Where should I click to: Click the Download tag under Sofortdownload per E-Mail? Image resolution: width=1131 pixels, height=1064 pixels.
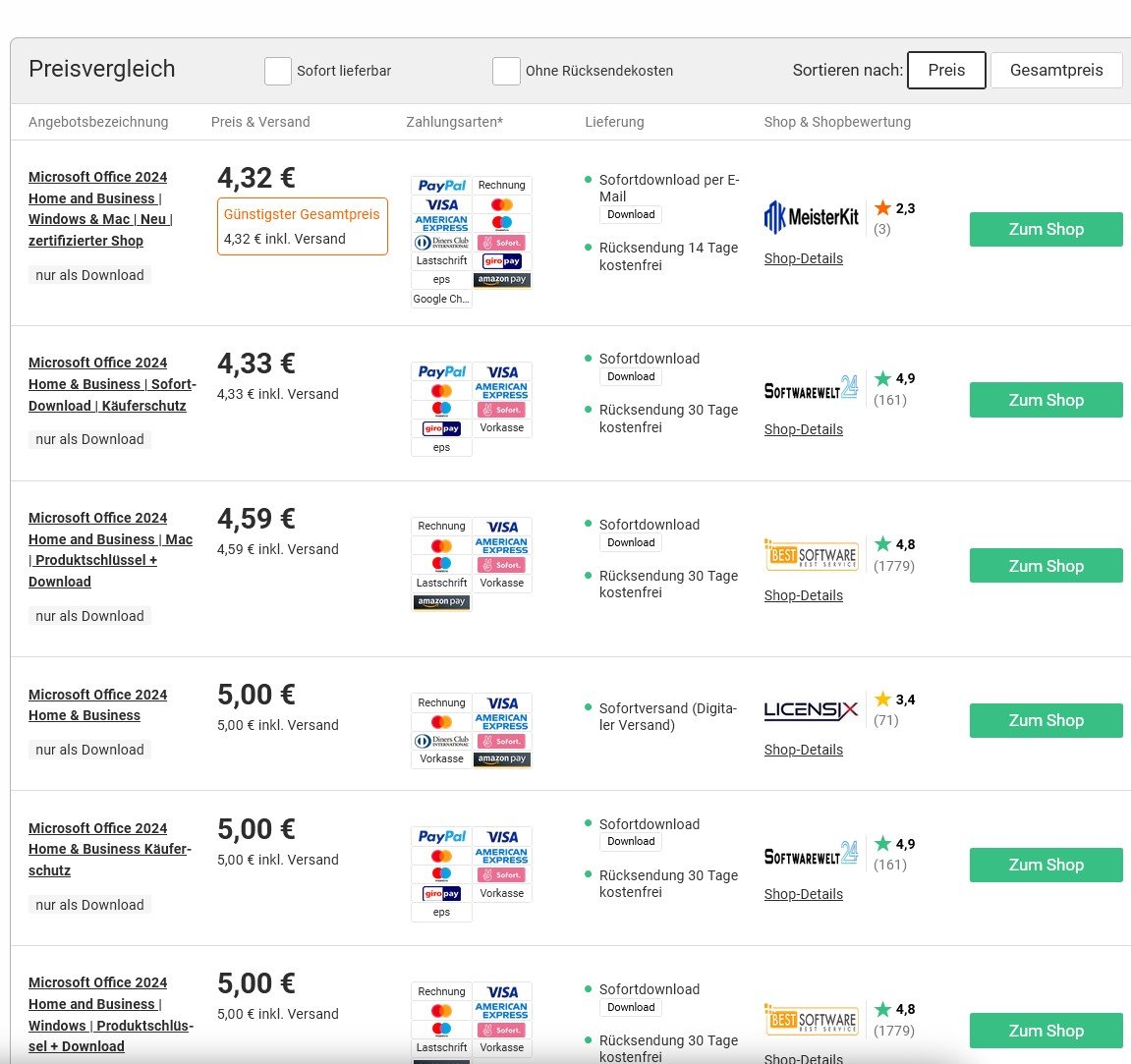(631, 214)
